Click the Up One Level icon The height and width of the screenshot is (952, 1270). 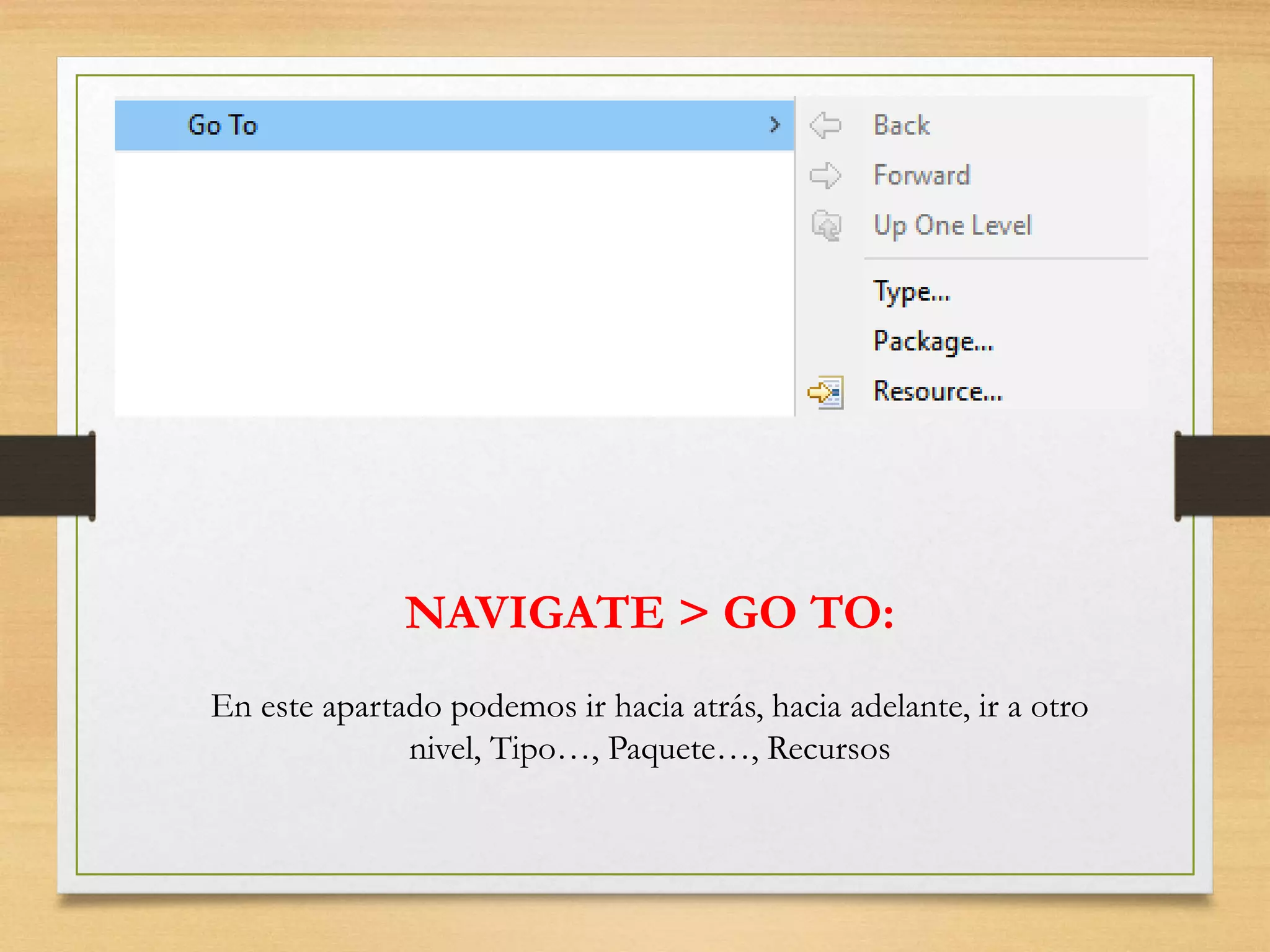(826, 226)
